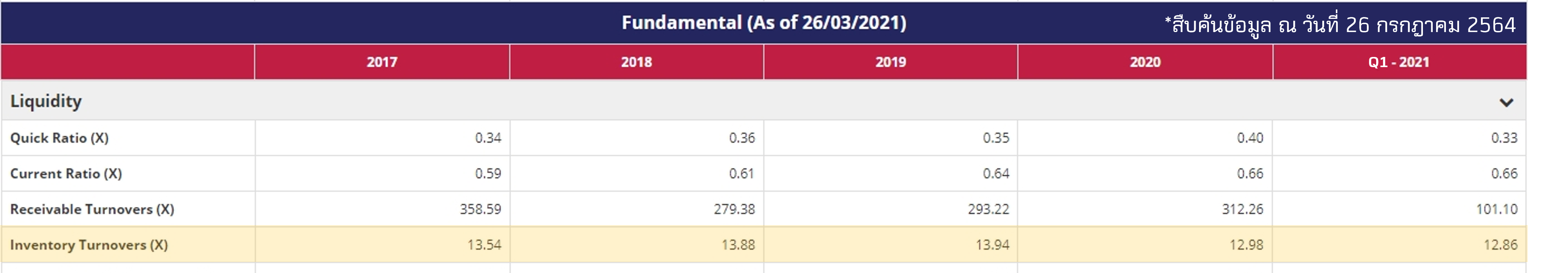
Task: Select the 2018 column header
Action: [636, 62]
